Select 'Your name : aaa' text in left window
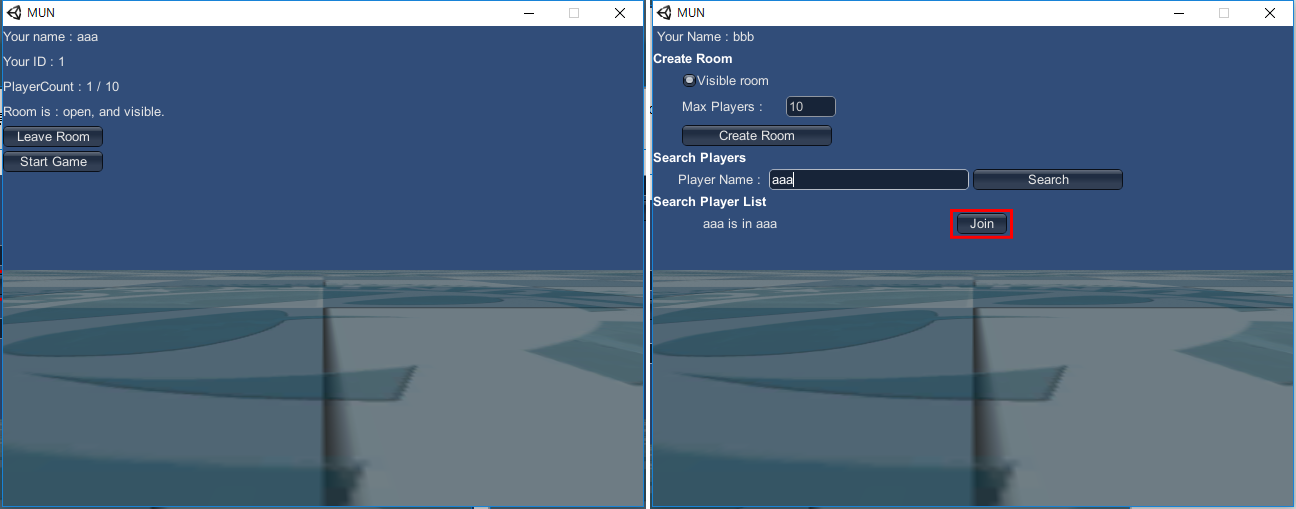This screenshot has height=509, width=1296. coord(51,37)
